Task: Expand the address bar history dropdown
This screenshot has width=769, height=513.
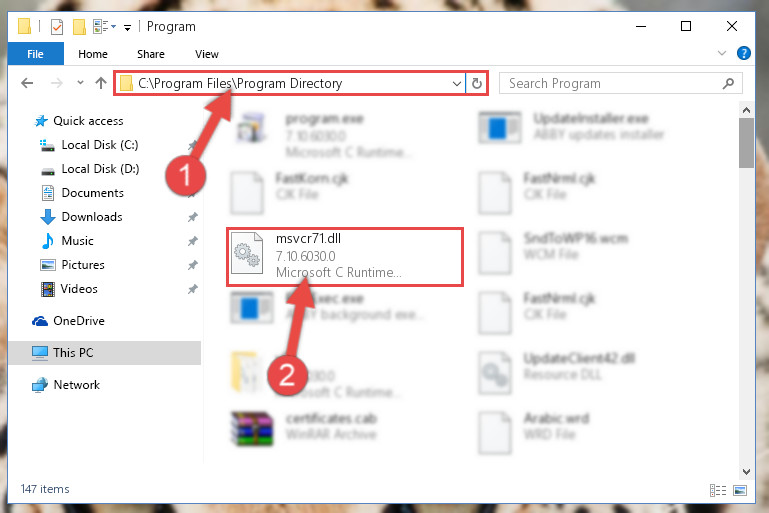Action: tap(457, 84)
